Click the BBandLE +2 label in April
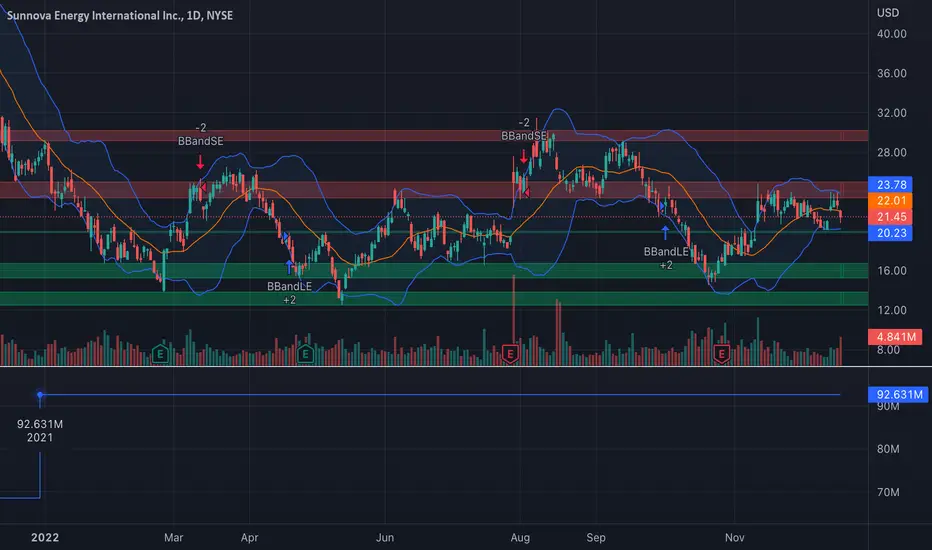Viewport: 932px width, 550px height. pos(289,293)
